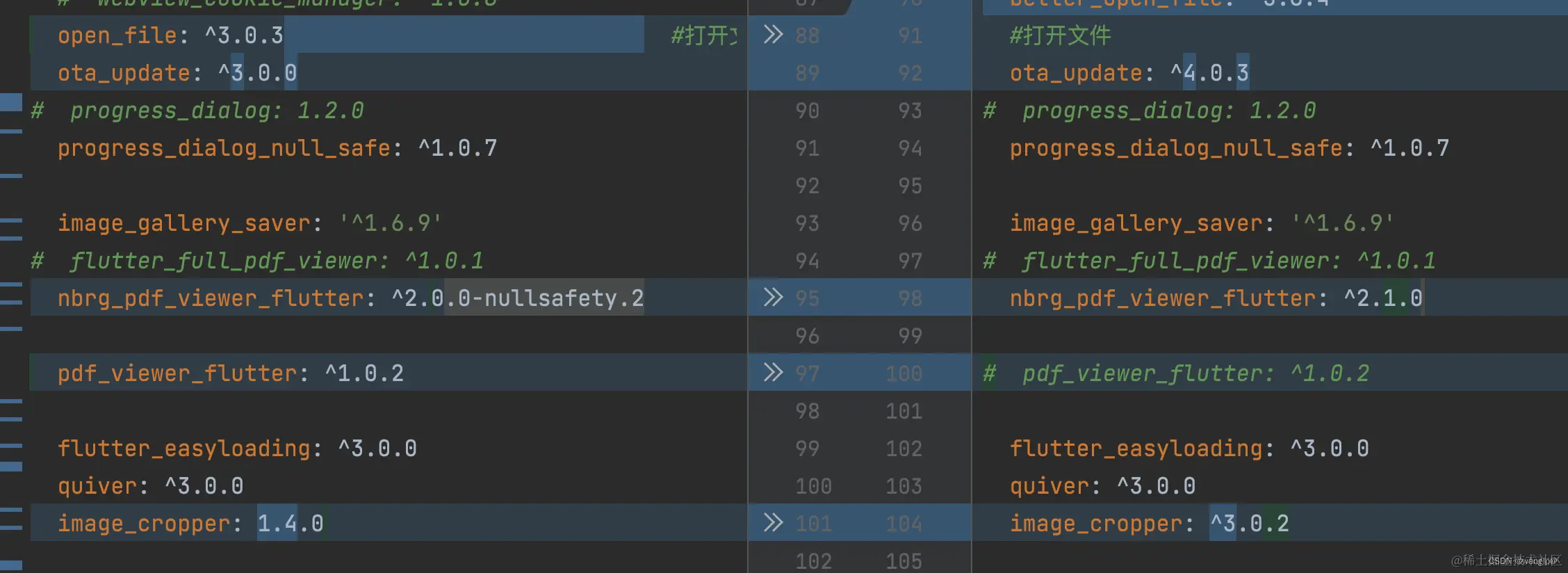Apply the nbrg_pdf_viewer_flutter change arrow at line 95
This screenshot has width=1568, height=573.
[x=773, y=298]
